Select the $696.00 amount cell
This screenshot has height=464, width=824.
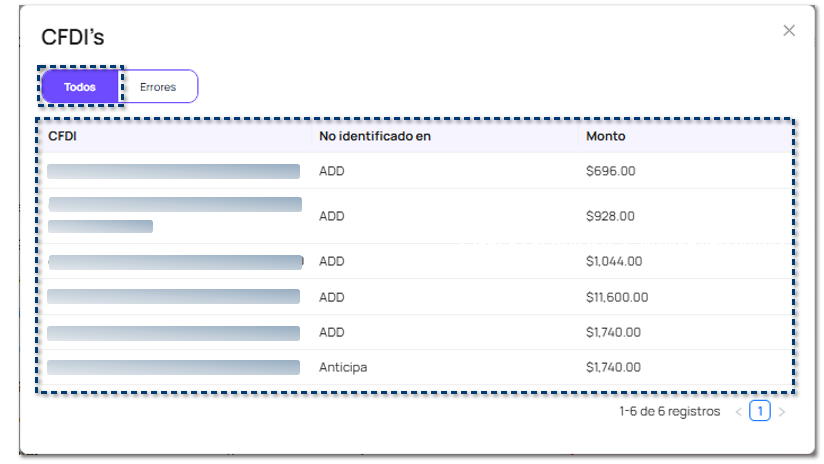[610, 171]
